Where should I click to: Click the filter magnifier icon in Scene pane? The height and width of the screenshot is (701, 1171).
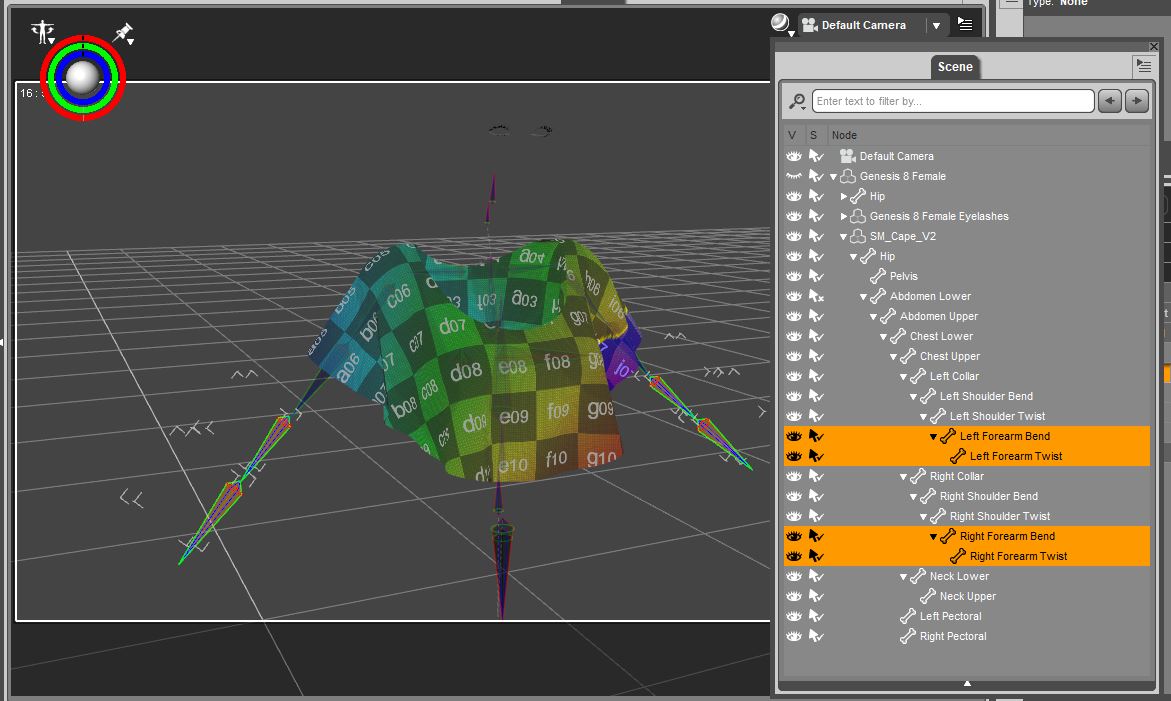pyautogui.click(x=797, y=101)
